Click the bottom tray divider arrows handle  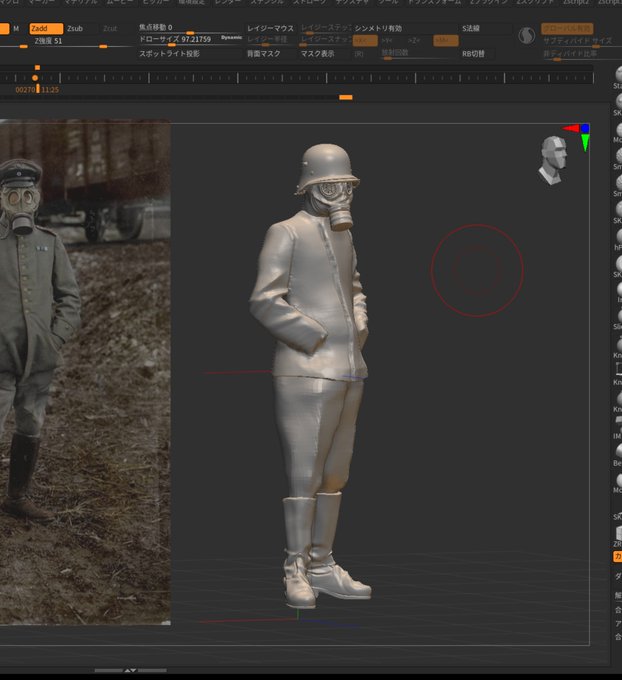130,671
